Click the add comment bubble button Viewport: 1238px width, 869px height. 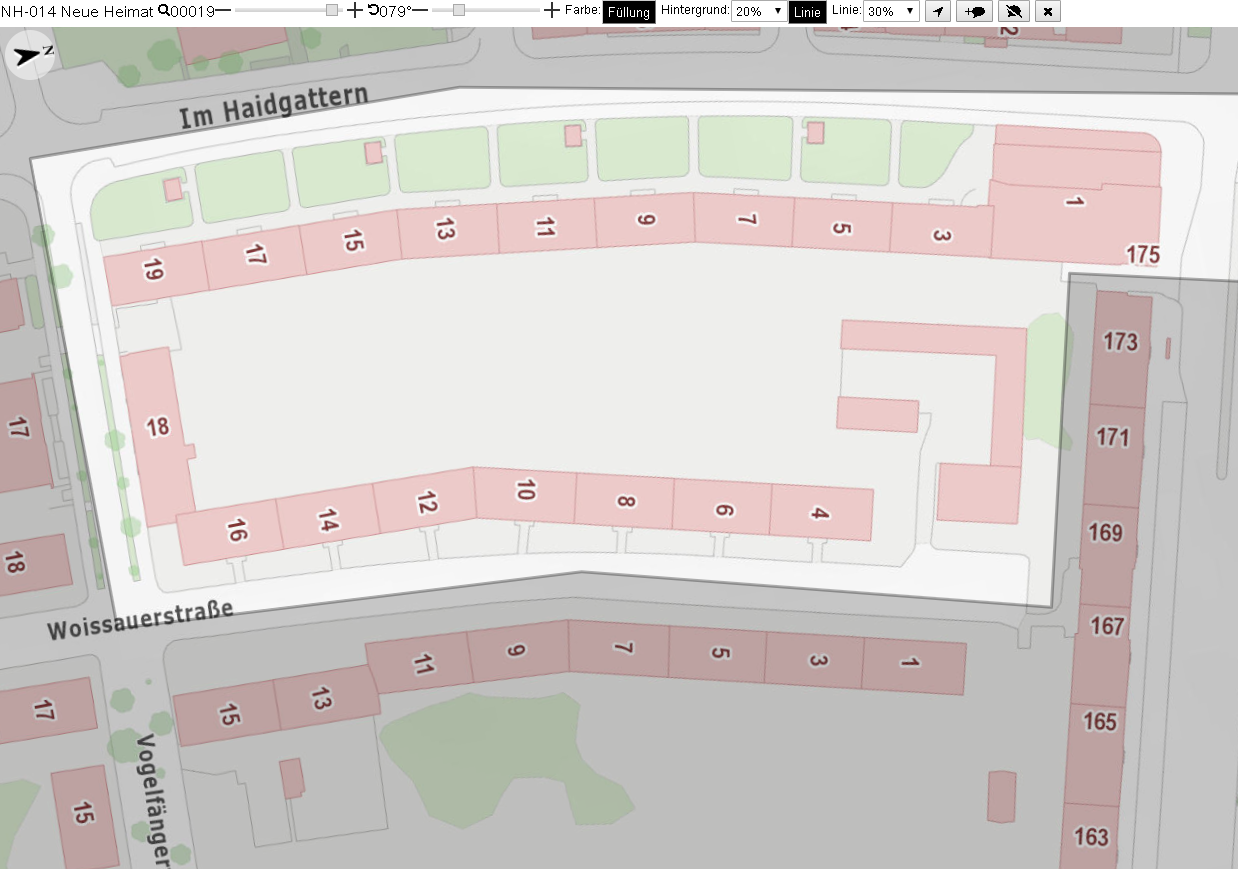(x=974, y=11)
